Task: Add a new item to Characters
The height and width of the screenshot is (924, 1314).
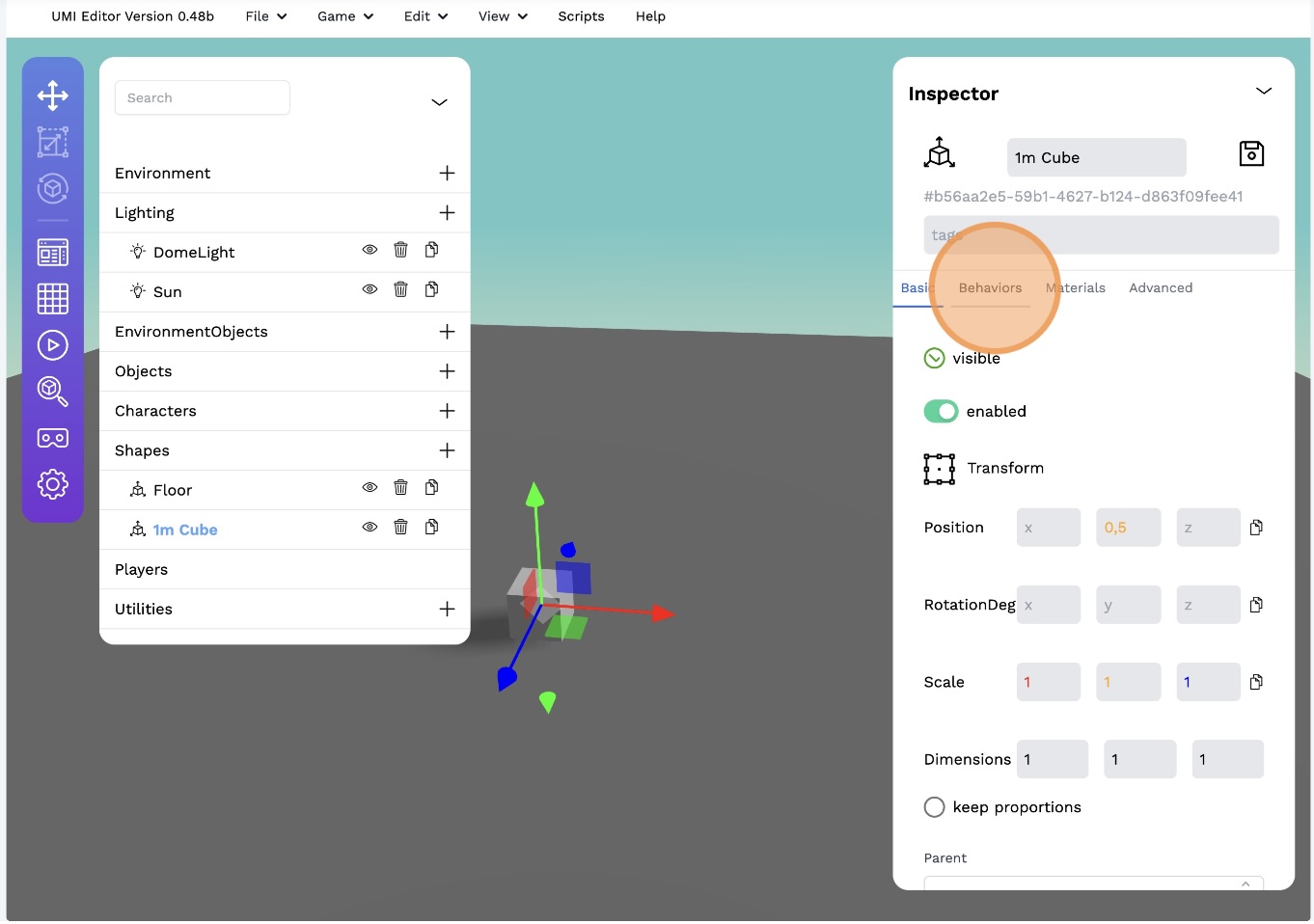Action: coord(447,411)
